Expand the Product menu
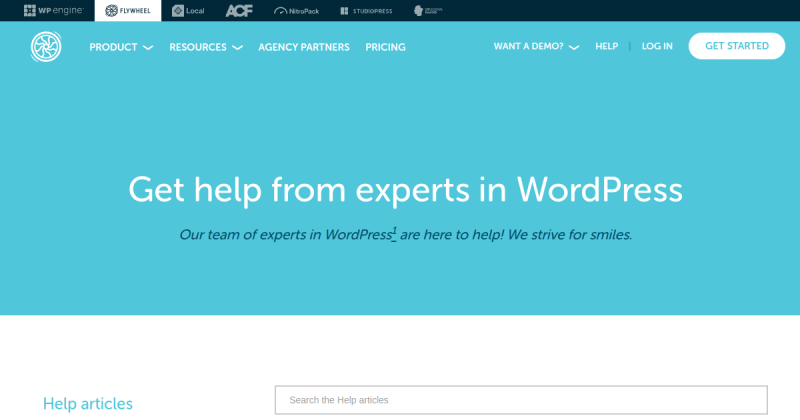The image size is (800, 420). [121, 47]
